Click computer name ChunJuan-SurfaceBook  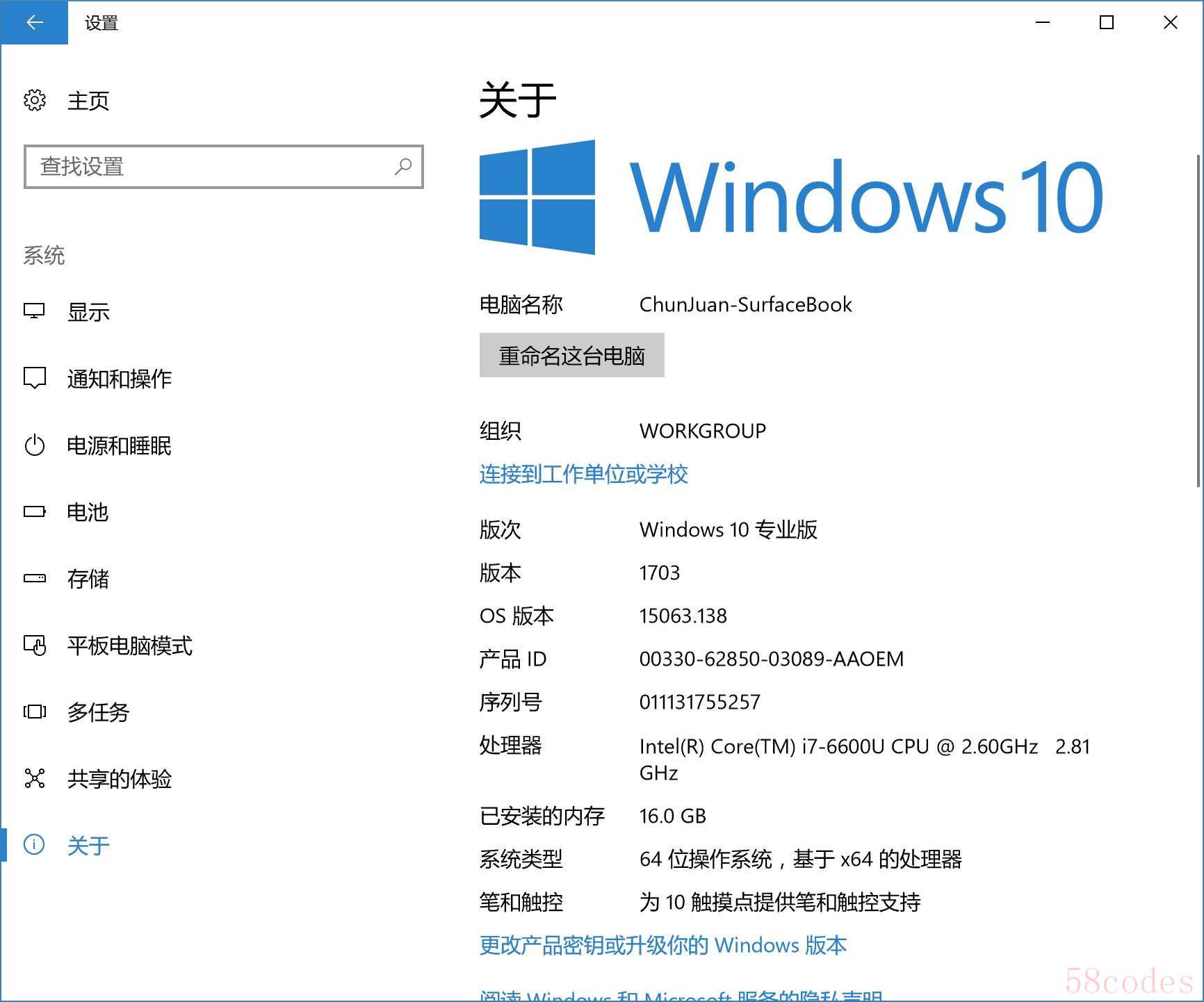(x=745, y=304)
